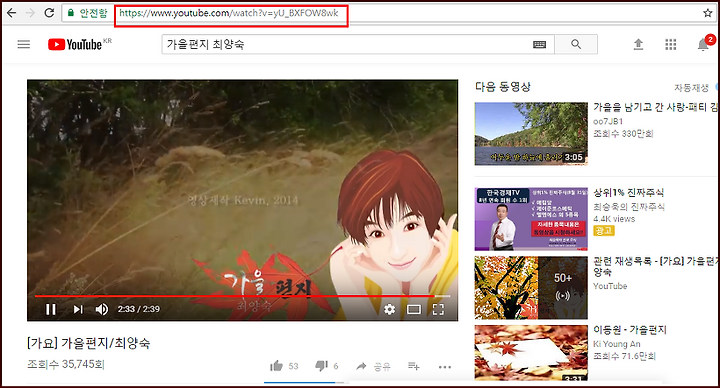
Task: Skip to the next video
Action: tap(78, 309)
